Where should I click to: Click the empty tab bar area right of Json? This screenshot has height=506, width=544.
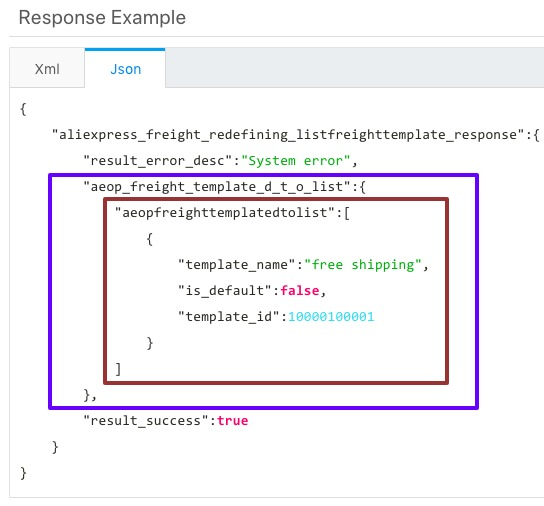[x=355, y=68]
